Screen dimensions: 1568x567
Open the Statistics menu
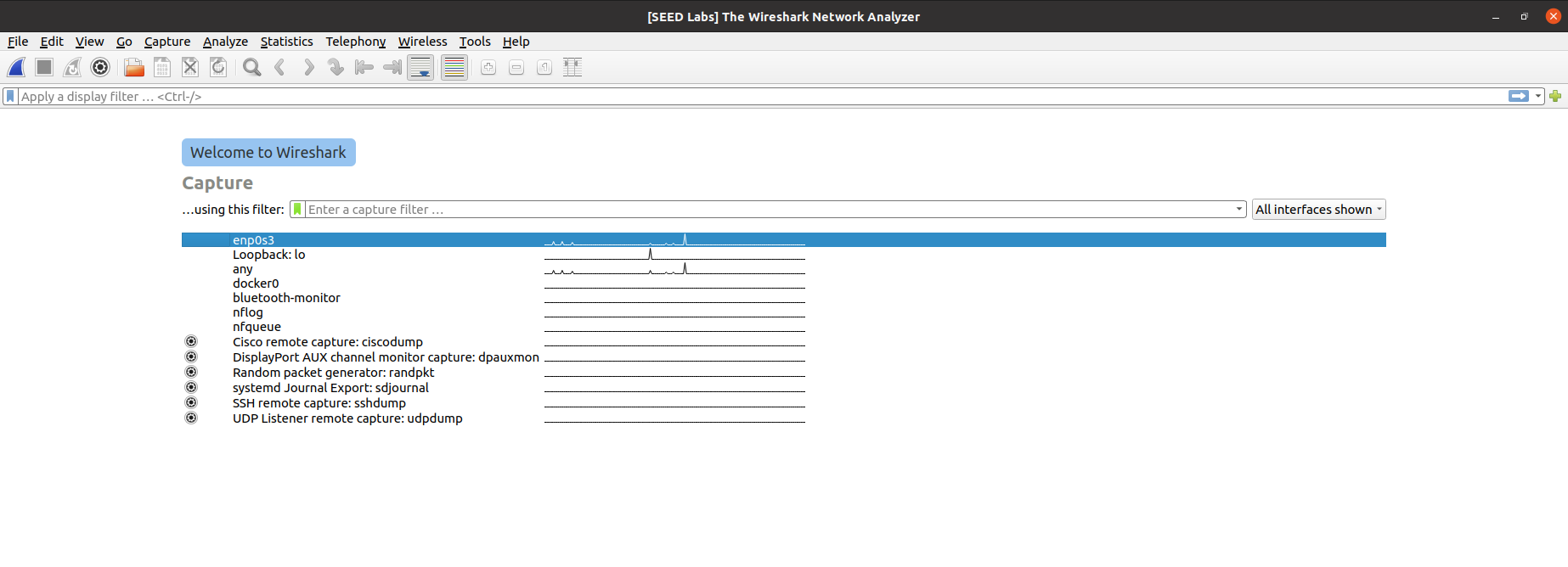tap(286, 42)
